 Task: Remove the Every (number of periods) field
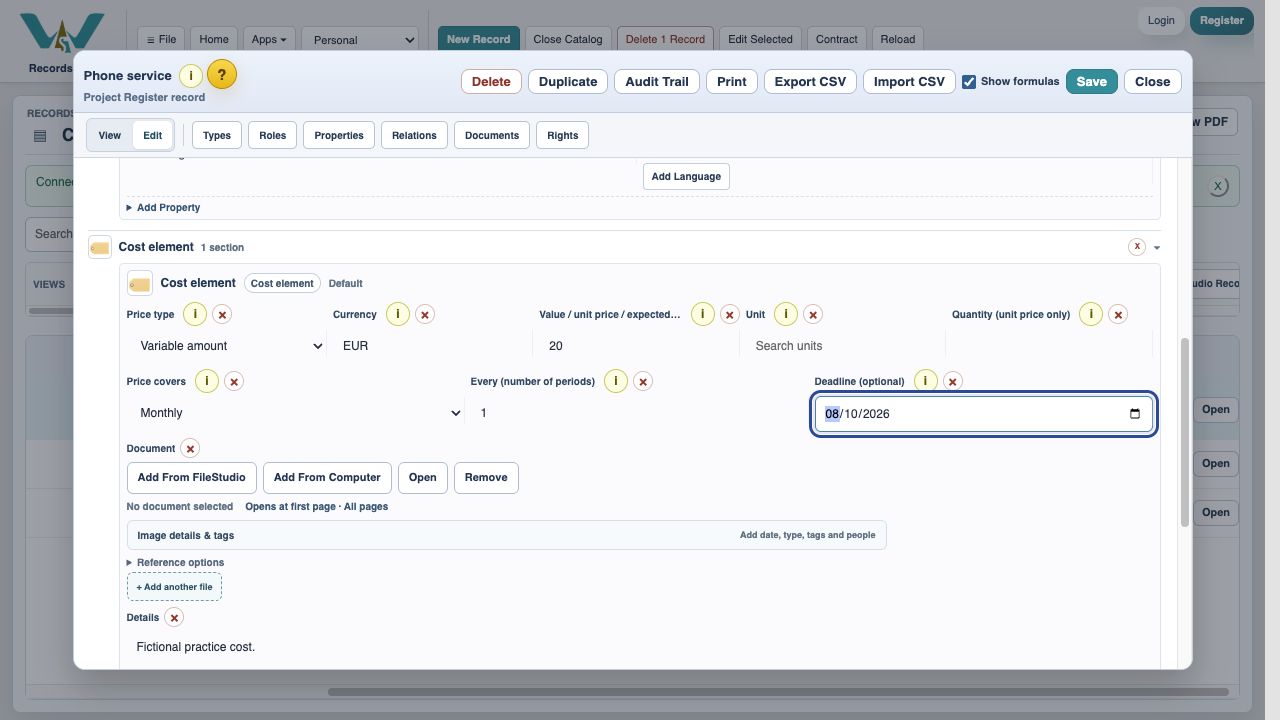point(643,381)
